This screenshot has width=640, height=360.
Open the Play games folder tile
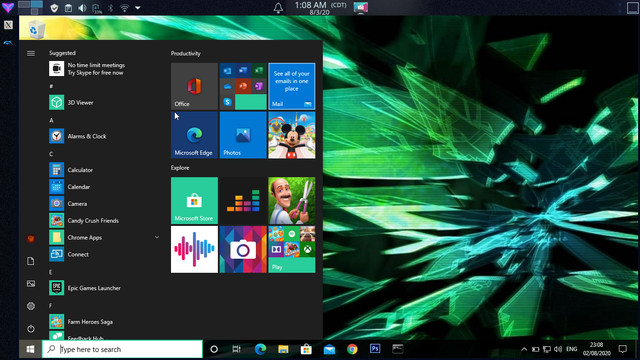(291, 249)
